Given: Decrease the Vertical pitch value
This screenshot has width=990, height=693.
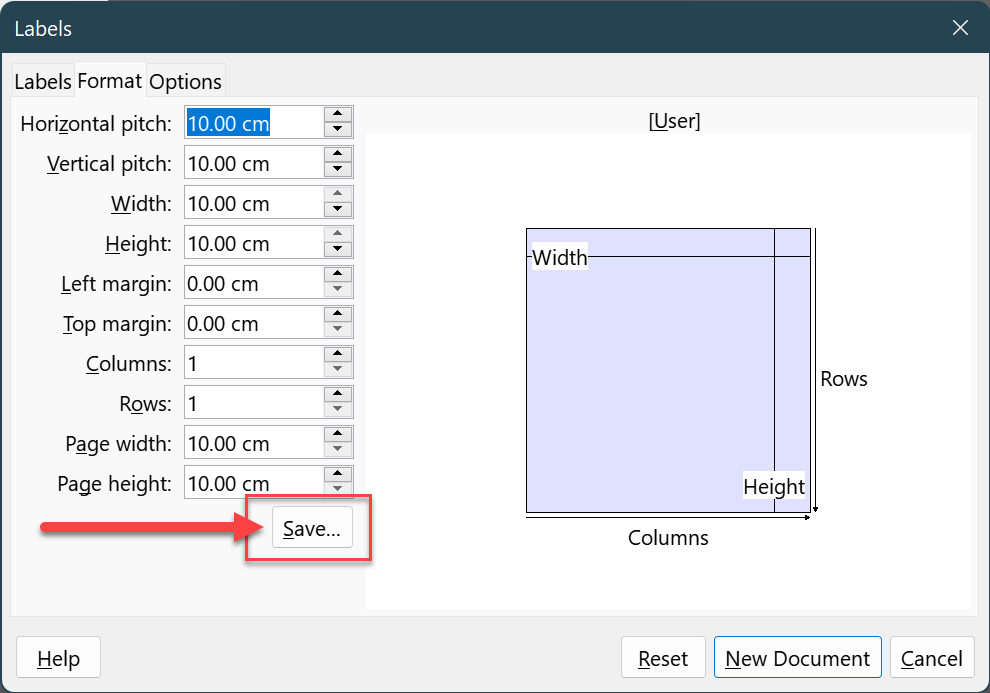Looking at the screenshot, I should [338, 170].
